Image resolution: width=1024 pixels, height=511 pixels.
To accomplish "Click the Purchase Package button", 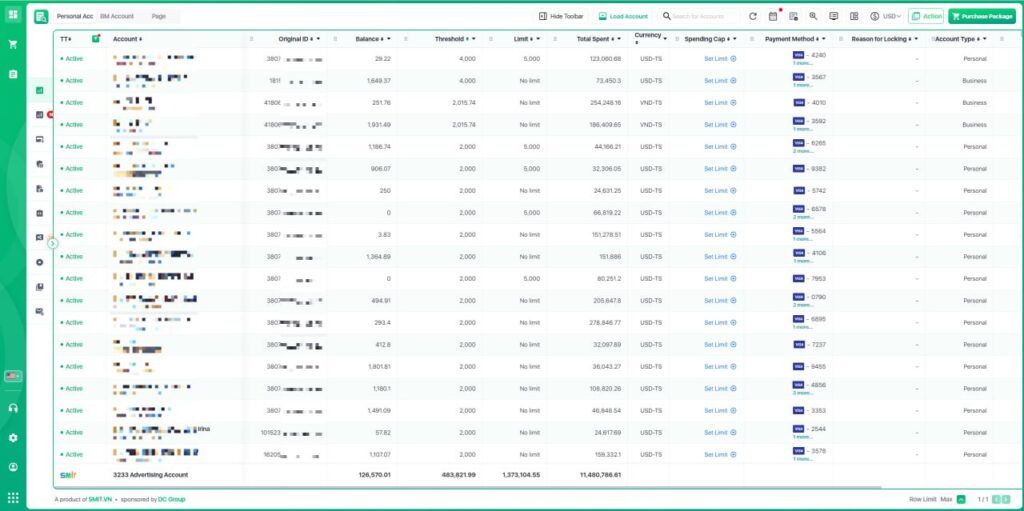I will click(981, 16).
